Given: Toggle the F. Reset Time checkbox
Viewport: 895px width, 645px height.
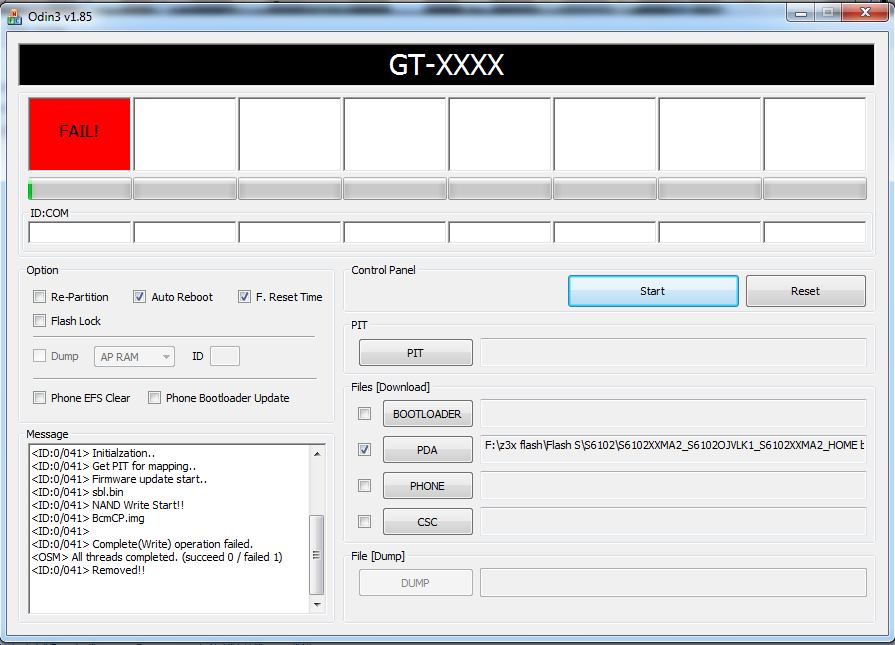Looking at the screenshot, I should click(x=244, y=297).
